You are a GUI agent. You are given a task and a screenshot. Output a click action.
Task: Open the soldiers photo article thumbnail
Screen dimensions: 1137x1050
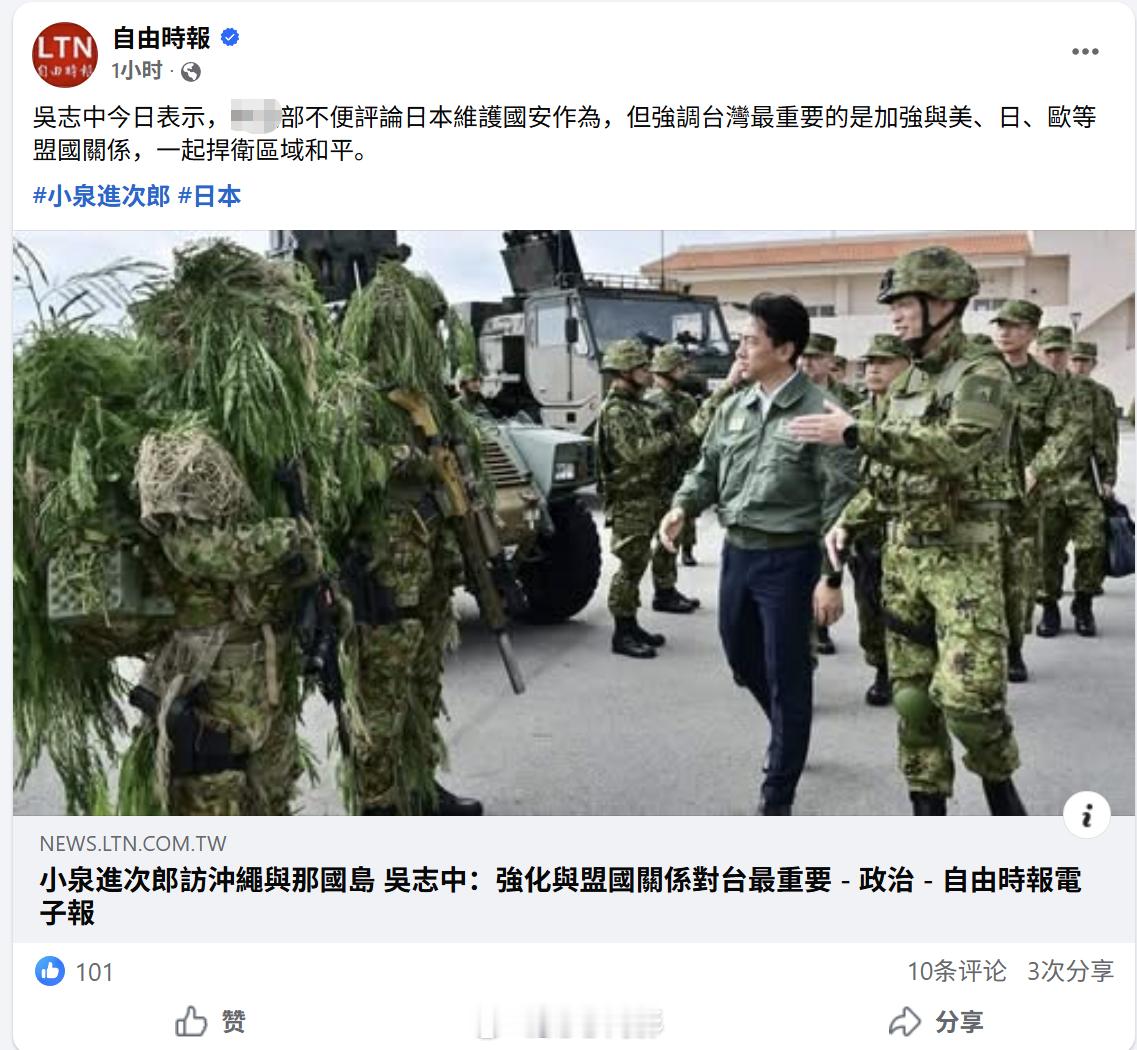coord(574,523)
